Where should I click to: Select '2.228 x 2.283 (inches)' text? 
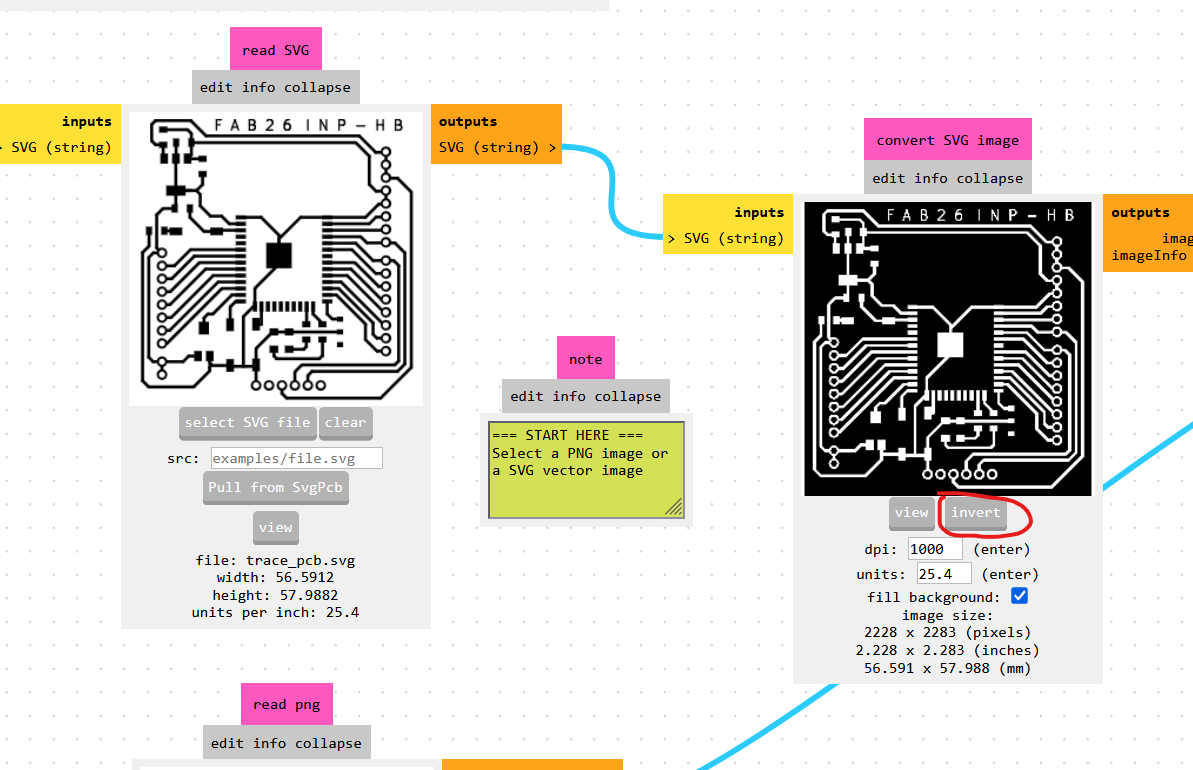[x=948, y=651]
